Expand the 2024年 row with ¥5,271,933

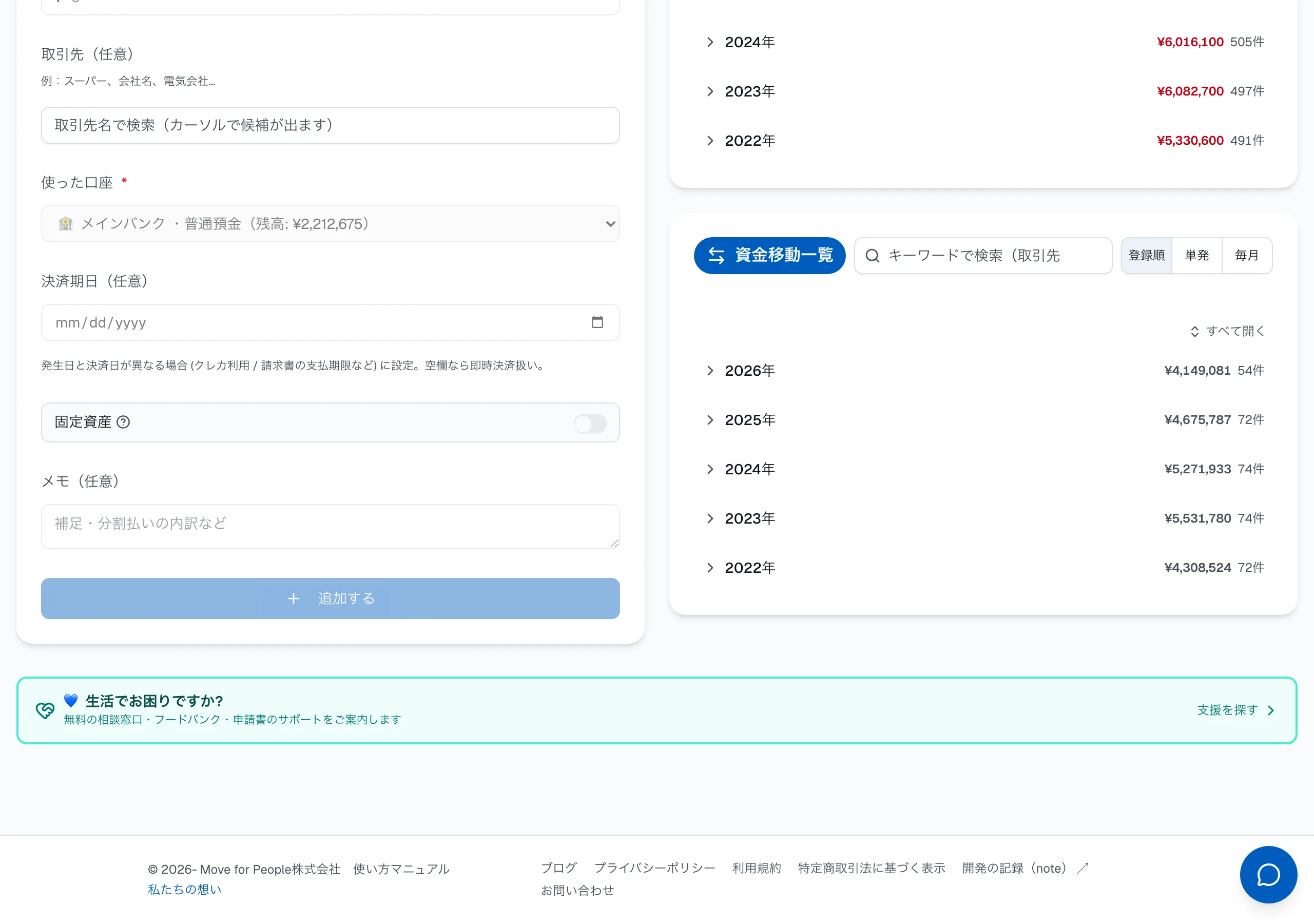(x=984, y=469)
